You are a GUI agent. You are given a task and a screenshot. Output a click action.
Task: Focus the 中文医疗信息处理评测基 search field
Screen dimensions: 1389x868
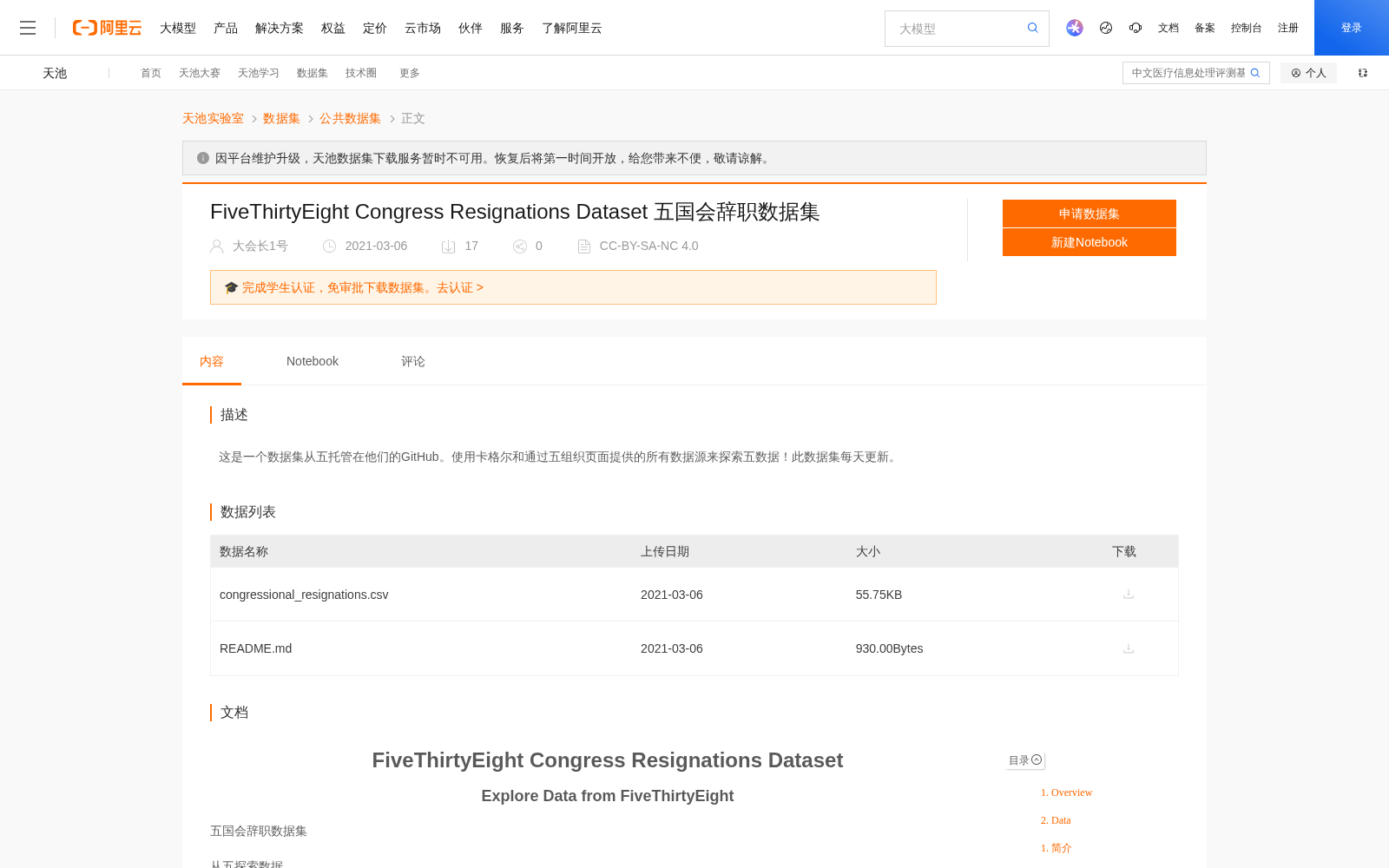[1188, 73]
